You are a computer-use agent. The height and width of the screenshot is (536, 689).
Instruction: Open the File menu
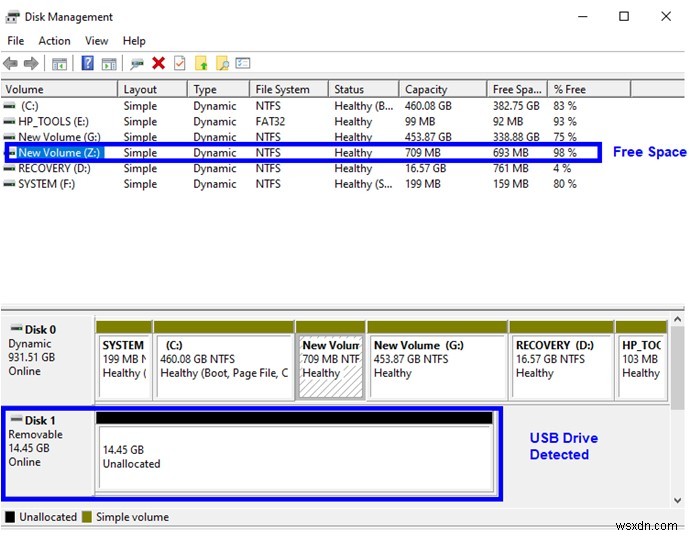[16, 41]
